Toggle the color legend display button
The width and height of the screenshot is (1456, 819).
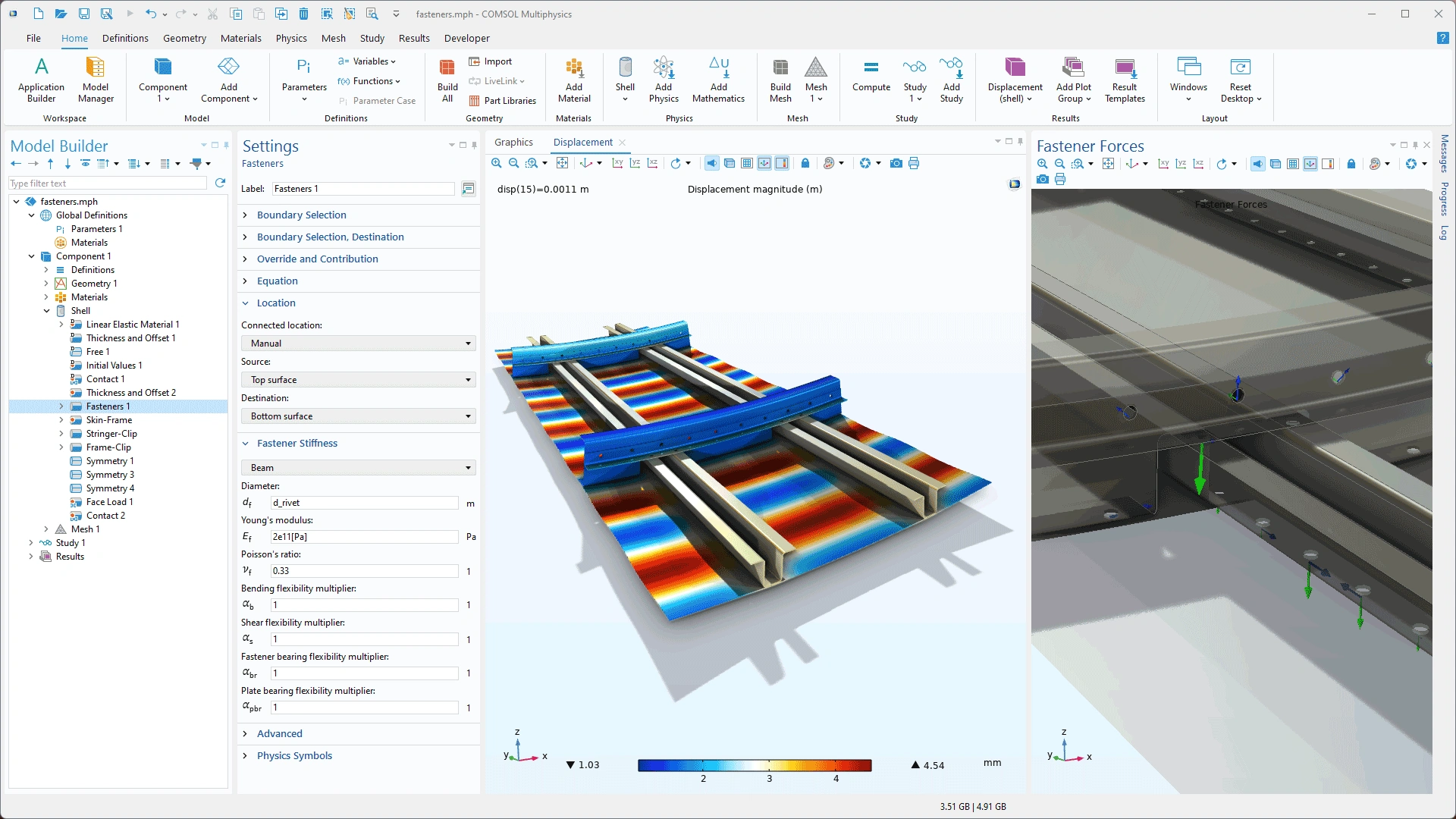click(x=782, y=163)
